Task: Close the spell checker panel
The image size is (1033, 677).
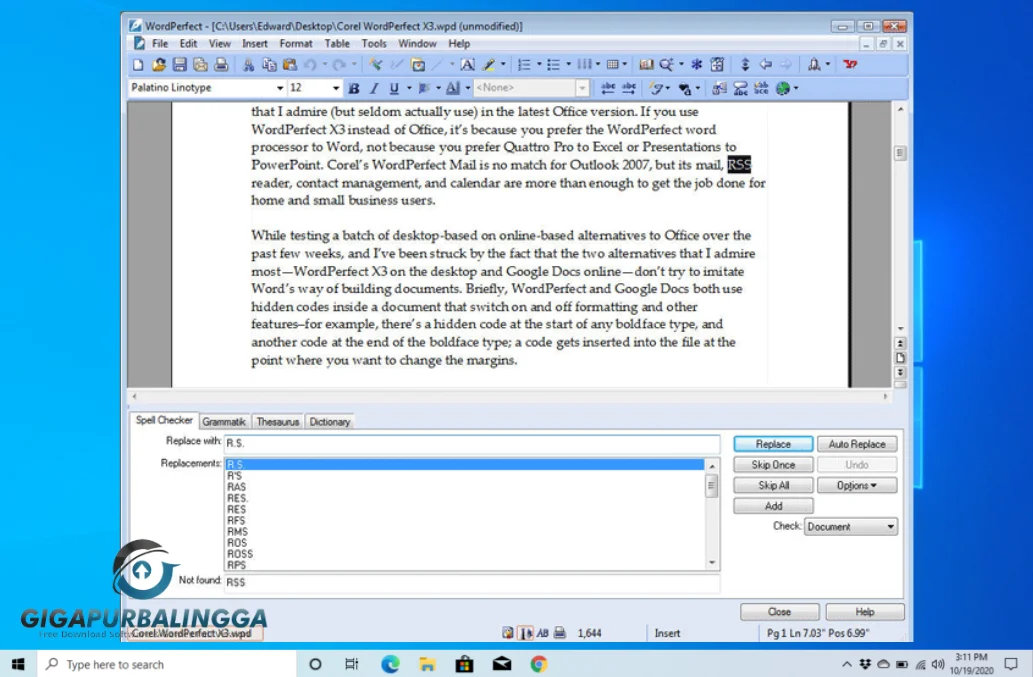Action: [x=779, y=612]
